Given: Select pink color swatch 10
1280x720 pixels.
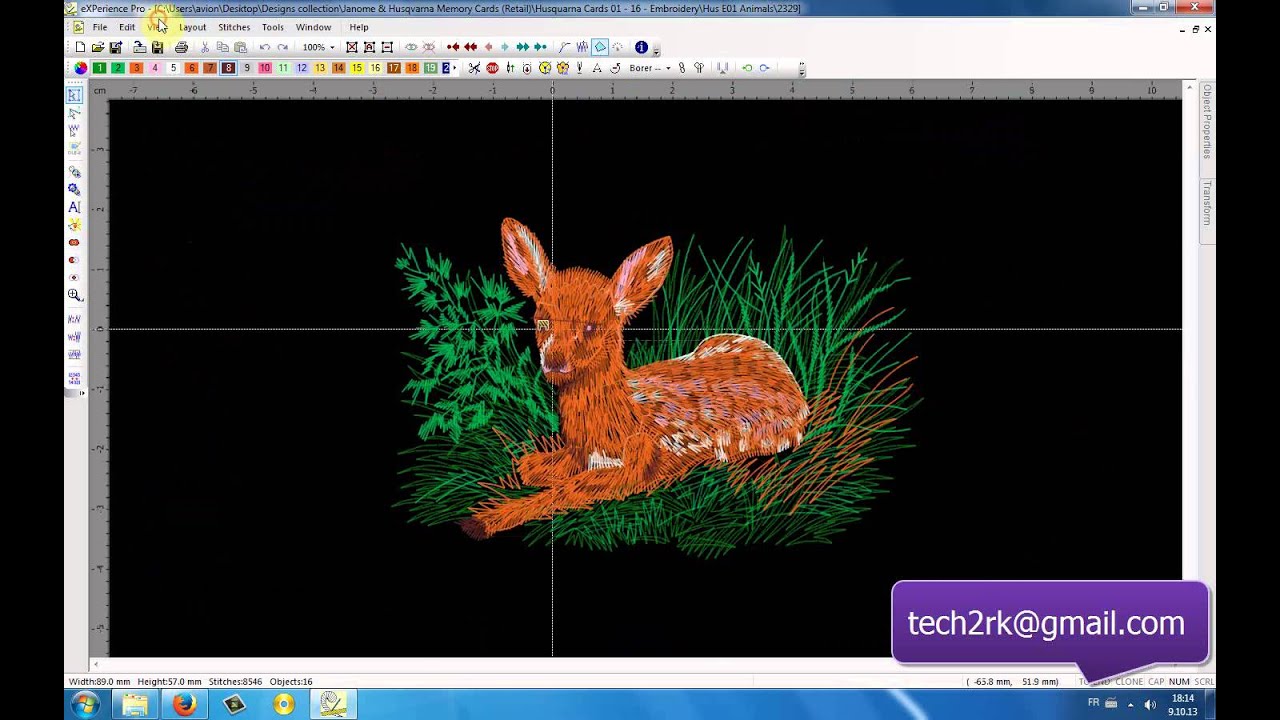Looking at the screenshot, I should tap(265, 68).
